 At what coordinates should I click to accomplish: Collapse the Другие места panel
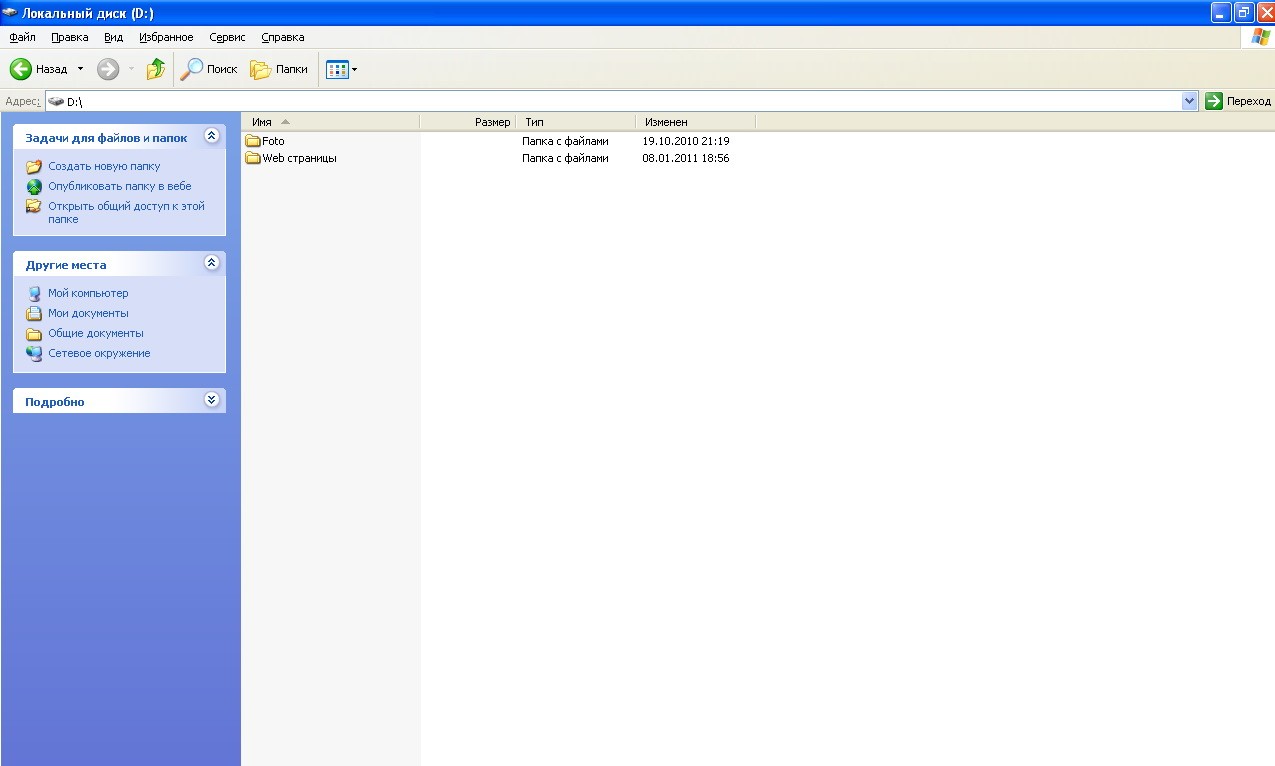pyautogui.click(x=211, y=263)
